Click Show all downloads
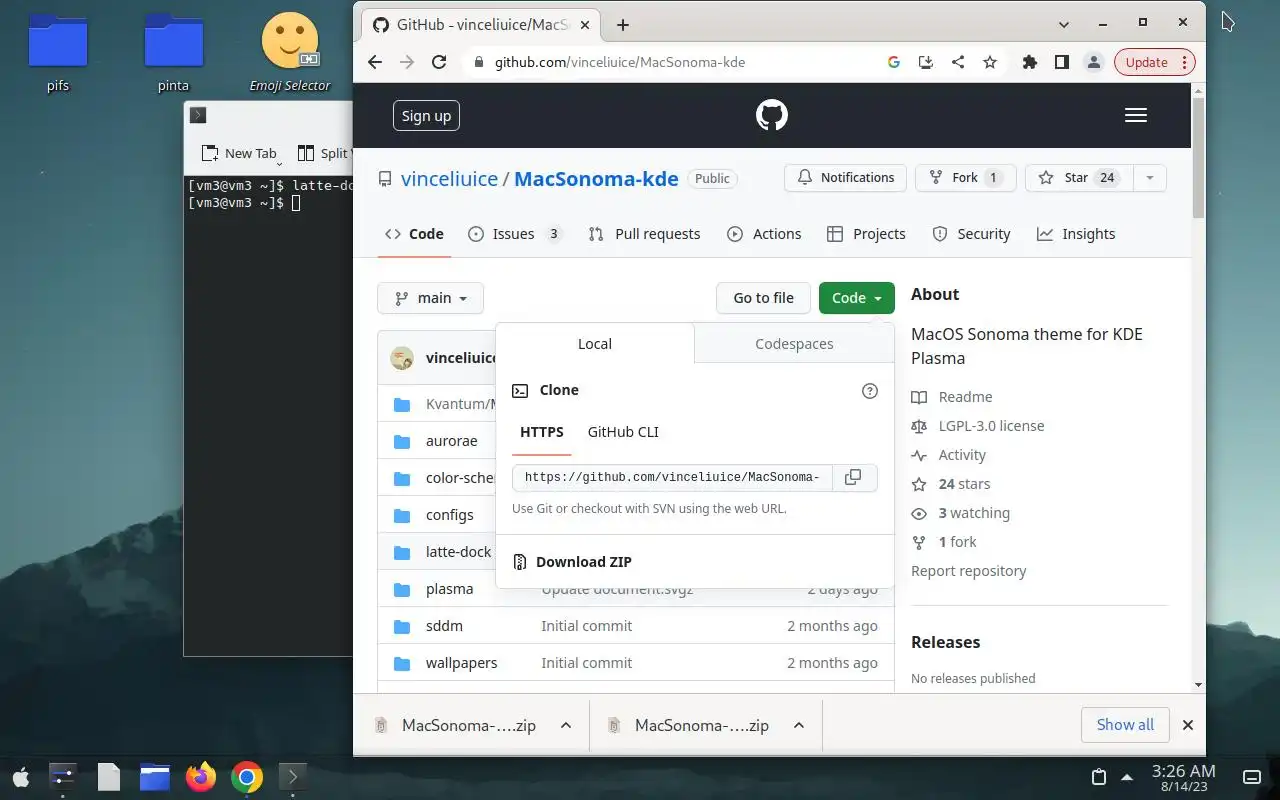Screen dimensions: 1280x800 tap(1125, 725)
